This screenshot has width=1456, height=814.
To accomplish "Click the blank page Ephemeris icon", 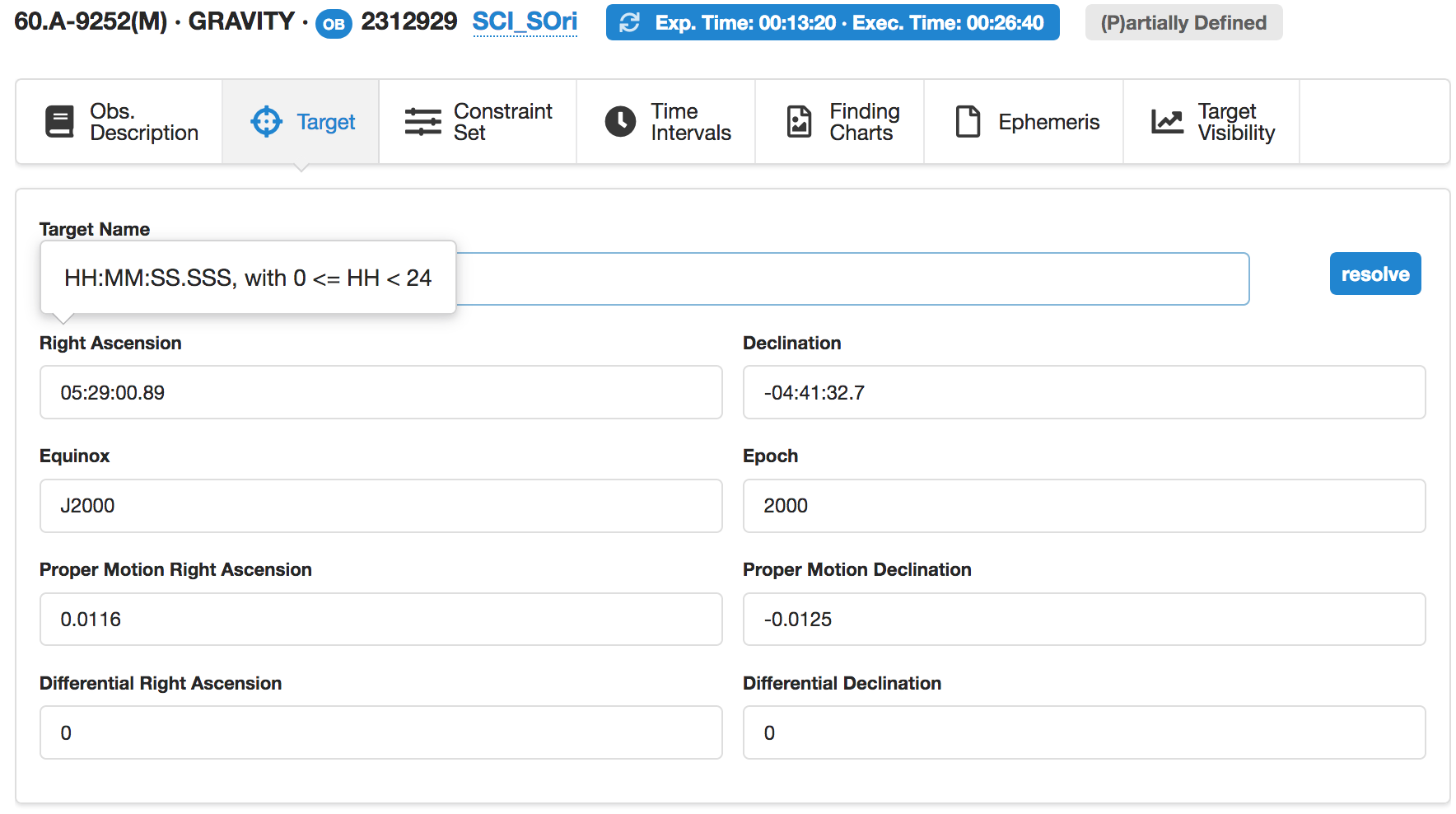I will pyautogui.click(x=968, y=122).
